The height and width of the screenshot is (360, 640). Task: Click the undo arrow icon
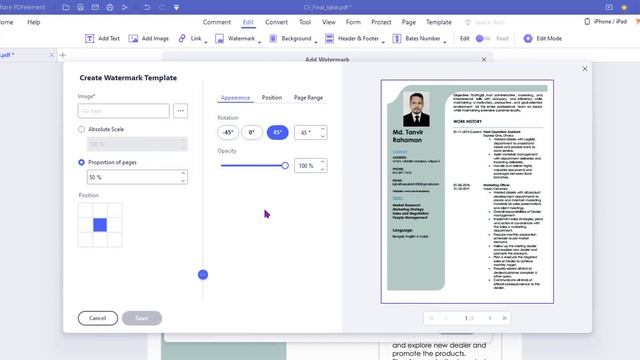147,7
